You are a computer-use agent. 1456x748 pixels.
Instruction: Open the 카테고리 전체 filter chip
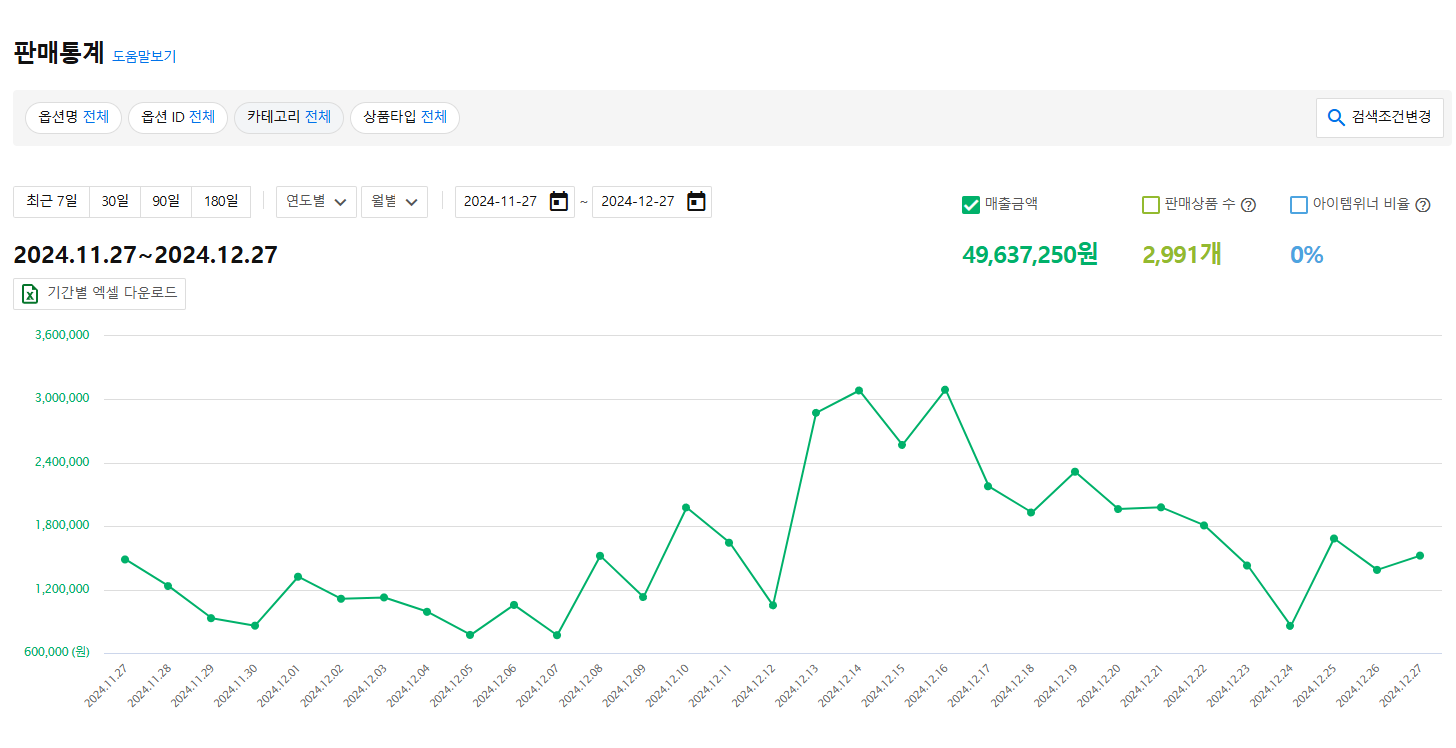pos(289,118)
